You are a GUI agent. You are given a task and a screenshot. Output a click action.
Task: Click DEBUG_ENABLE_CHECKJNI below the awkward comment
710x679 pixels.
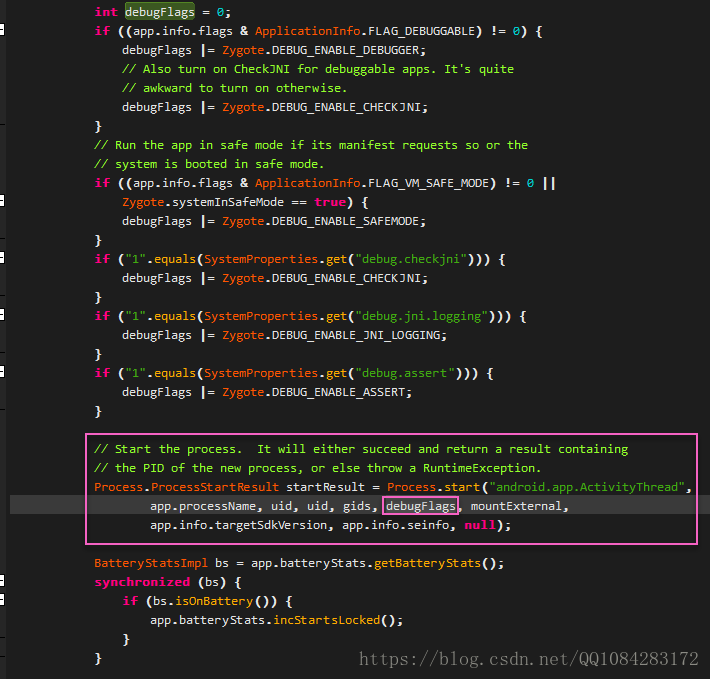346,107
